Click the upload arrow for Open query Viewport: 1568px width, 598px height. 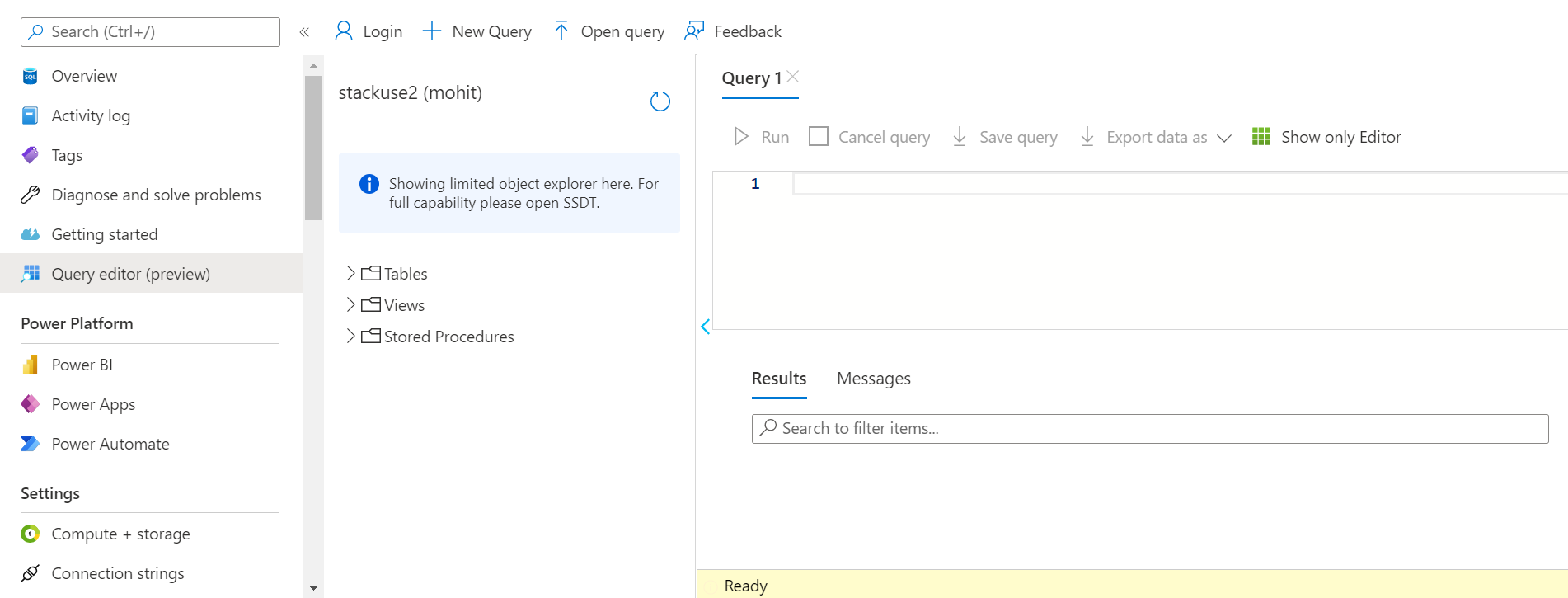click(561, 31)
